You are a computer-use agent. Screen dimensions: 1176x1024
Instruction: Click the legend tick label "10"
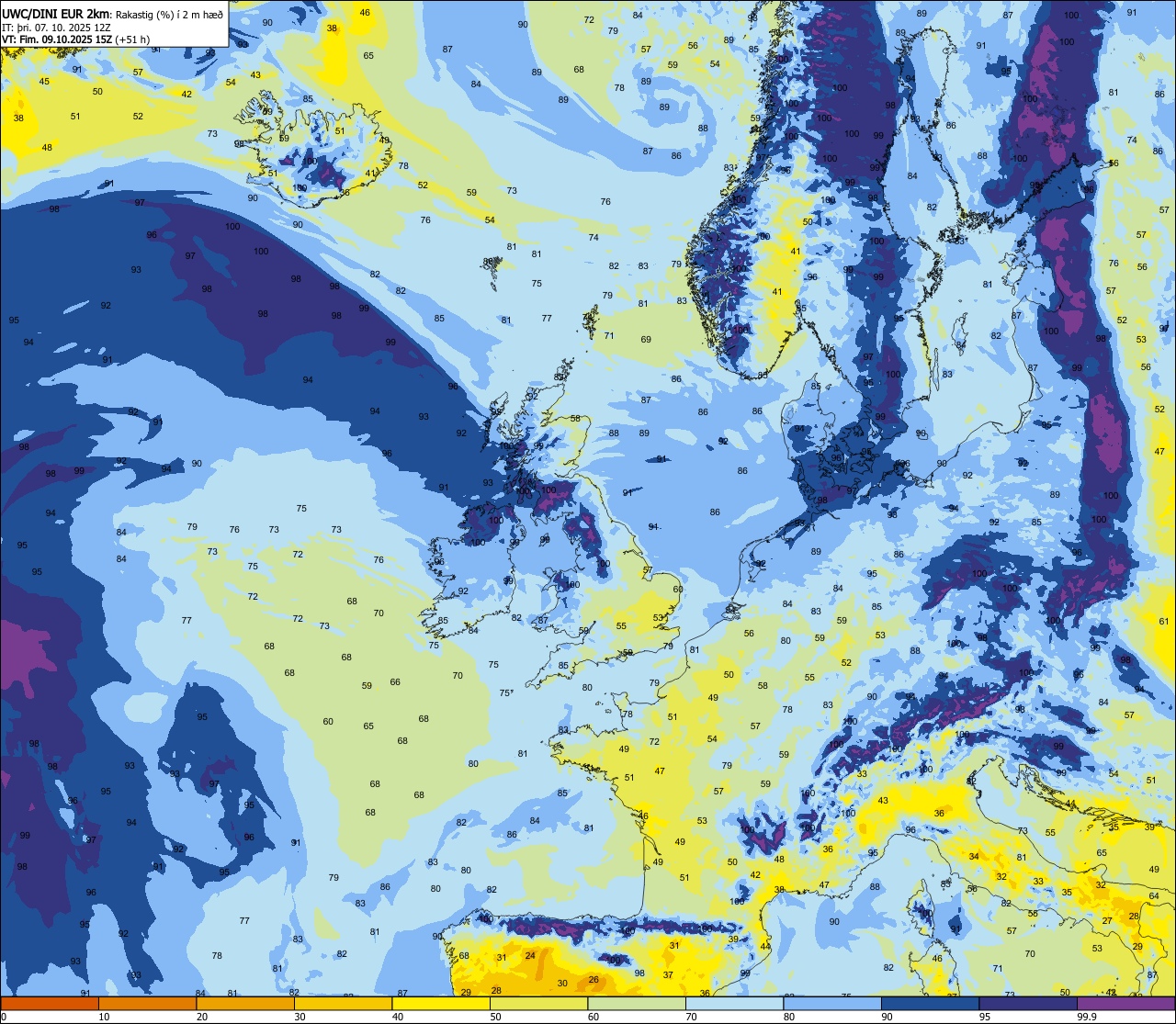click(x=104, y=1017)
